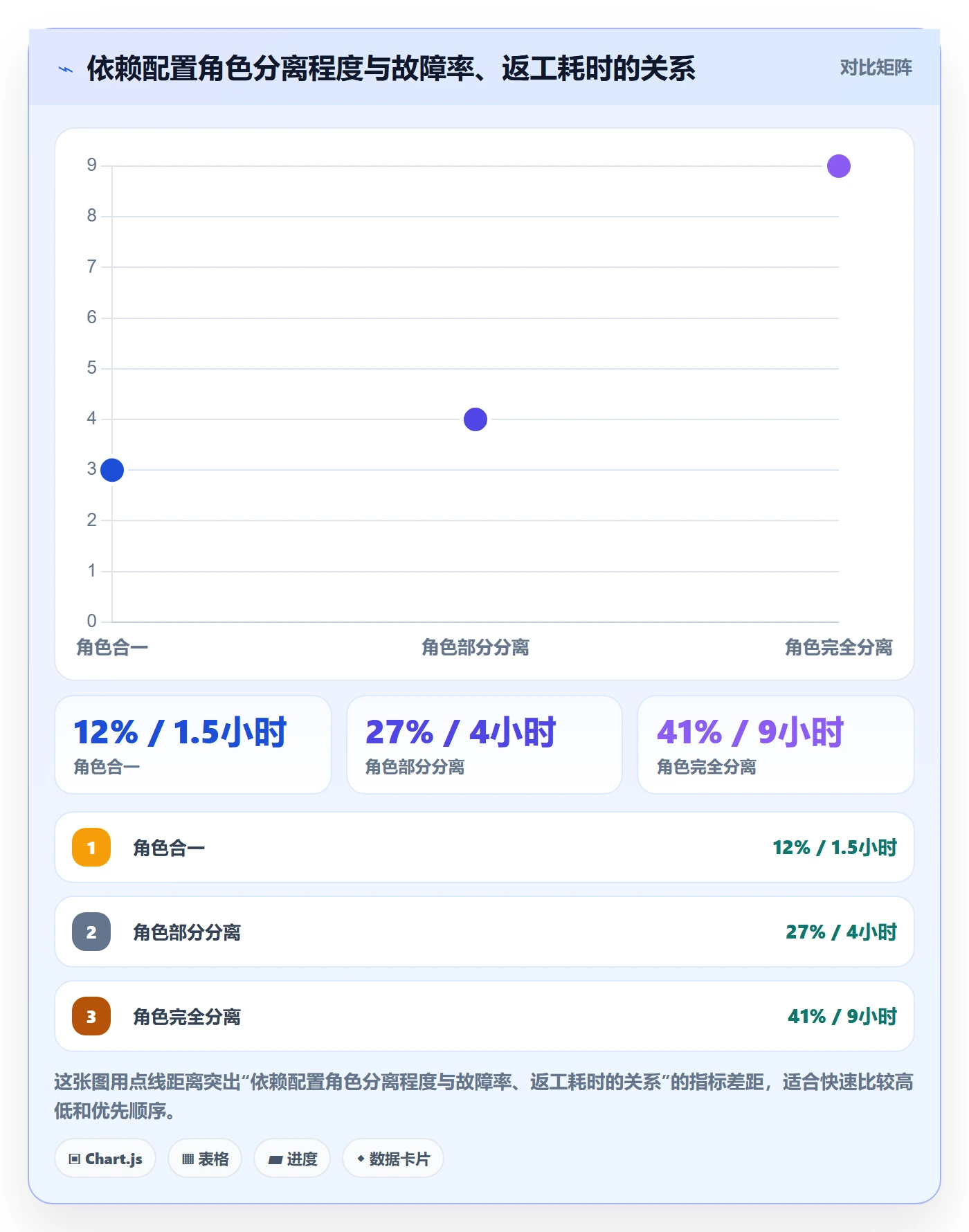This screenshot has width=969, height=1232.
Task: Click the lightning icon beside the title
Action: click(x=66, y=69)
